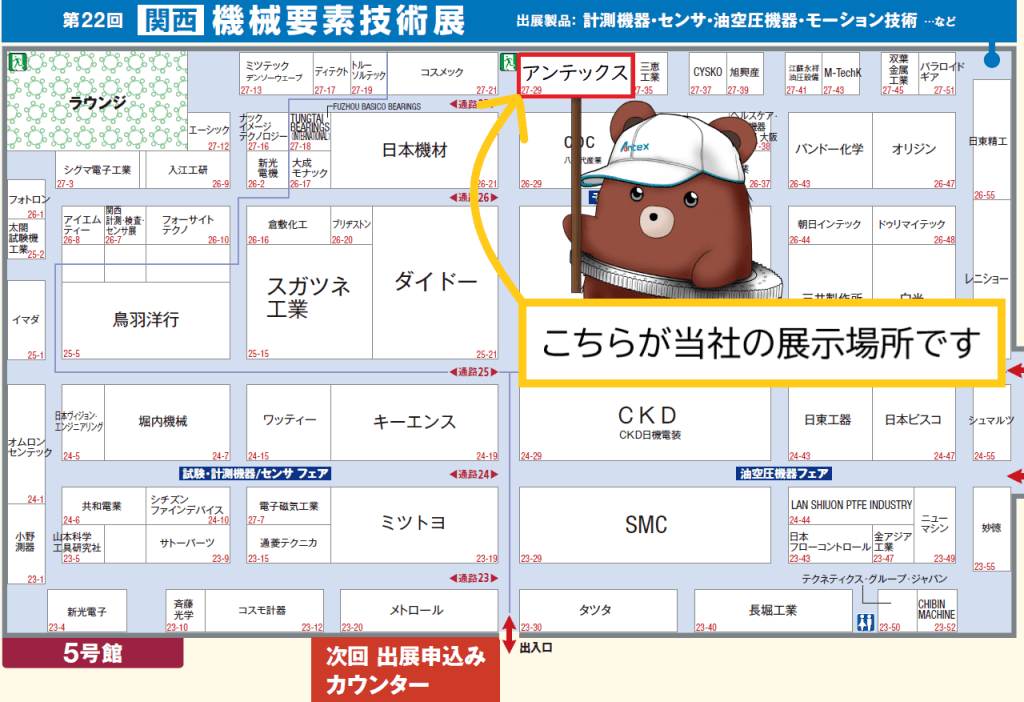Select the メトロール booth
The image size is (1024, 702).
(419, 611)
